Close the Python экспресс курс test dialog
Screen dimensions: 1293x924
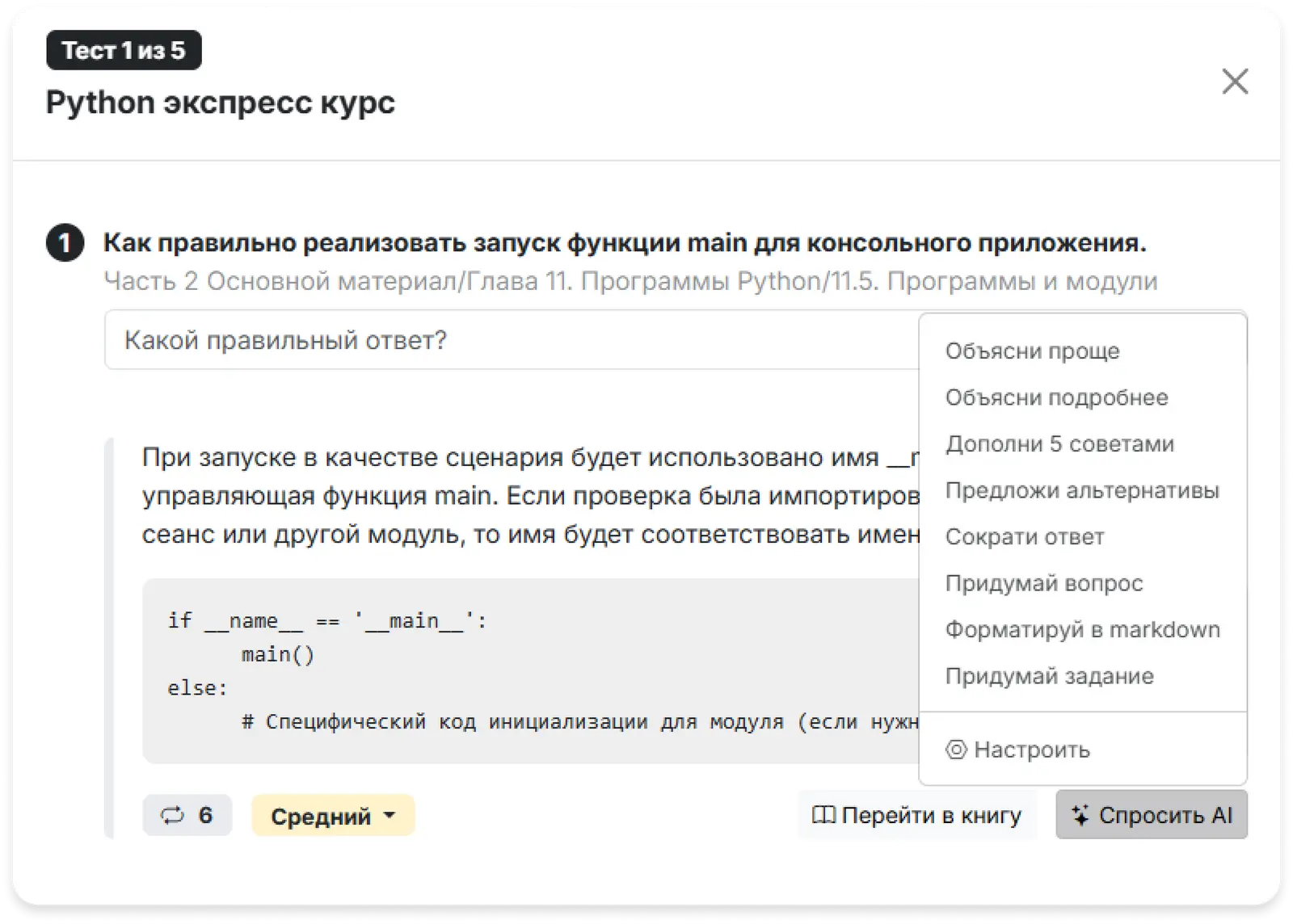coord(1235,82)
